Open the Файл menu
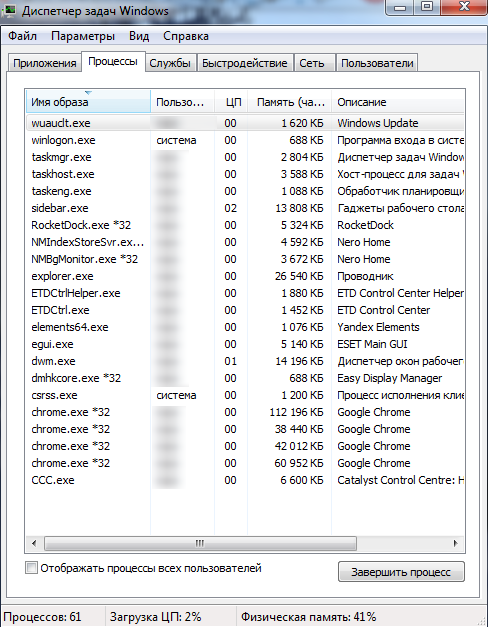Viewport: 488px width, 627px height. (22, 36)
